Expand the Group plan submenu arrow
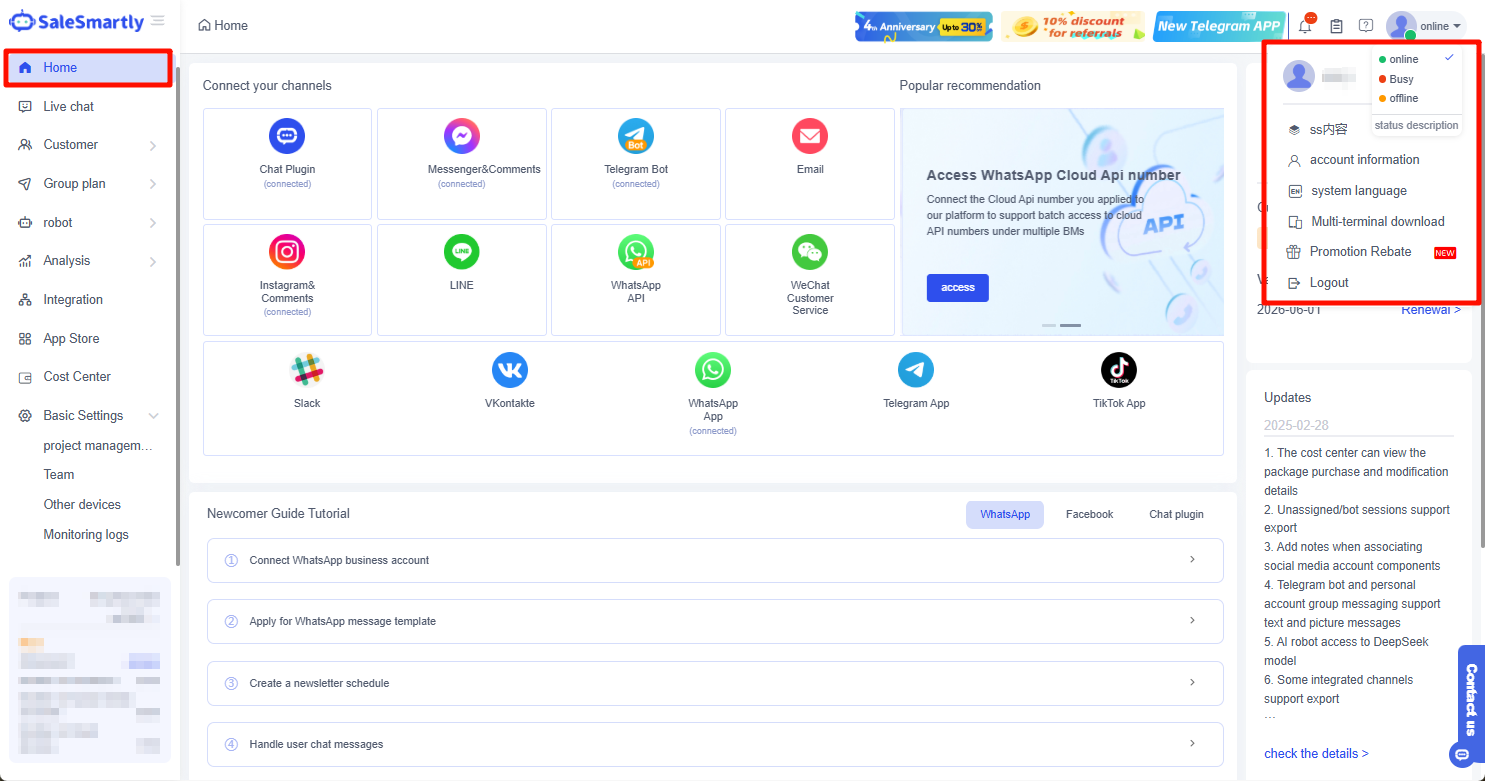 (x=153, y=184)
